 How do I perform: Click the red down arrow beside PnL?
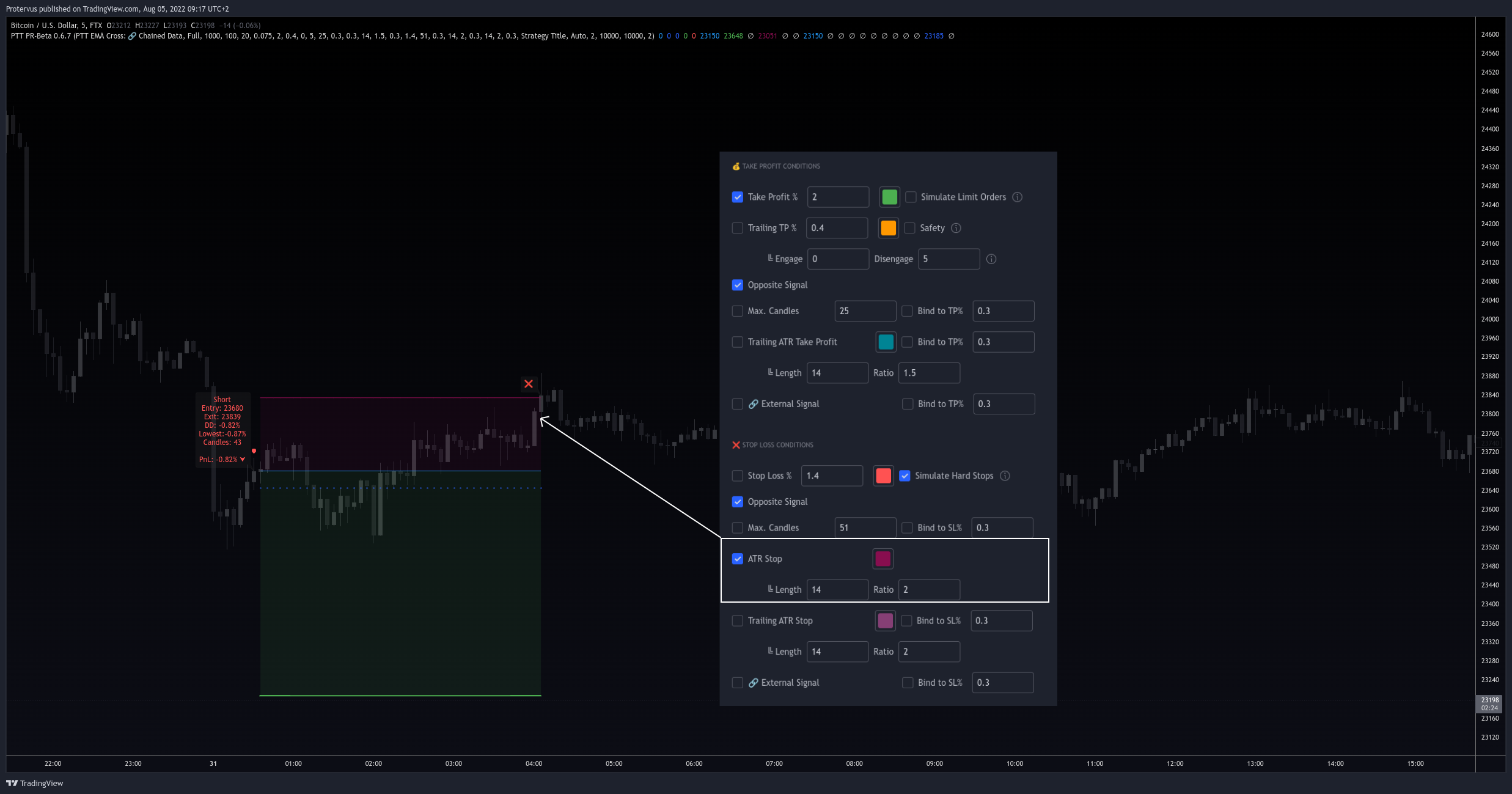click(243, 460)
